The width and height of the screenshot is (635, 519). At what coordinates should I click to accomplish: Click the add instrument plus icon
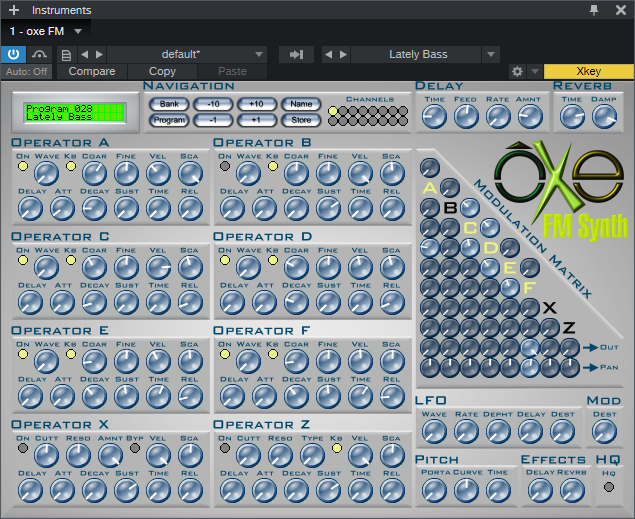tap(14, 10)
